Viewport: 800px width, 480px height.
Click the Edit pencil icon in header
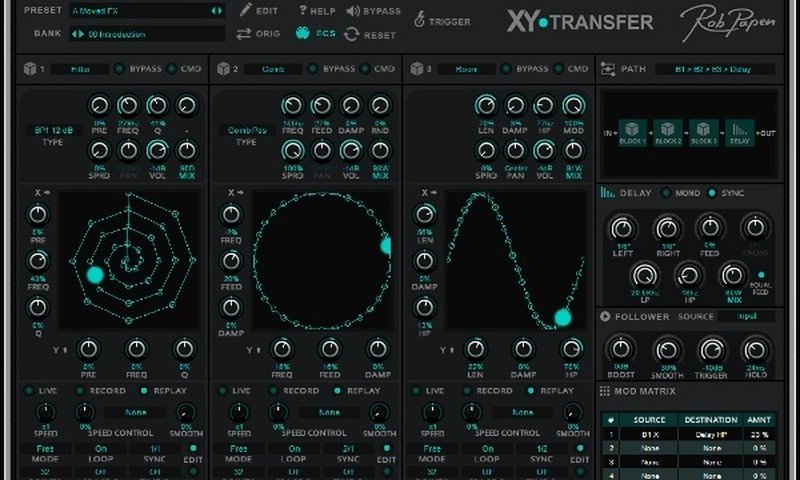tap(246, 10)
